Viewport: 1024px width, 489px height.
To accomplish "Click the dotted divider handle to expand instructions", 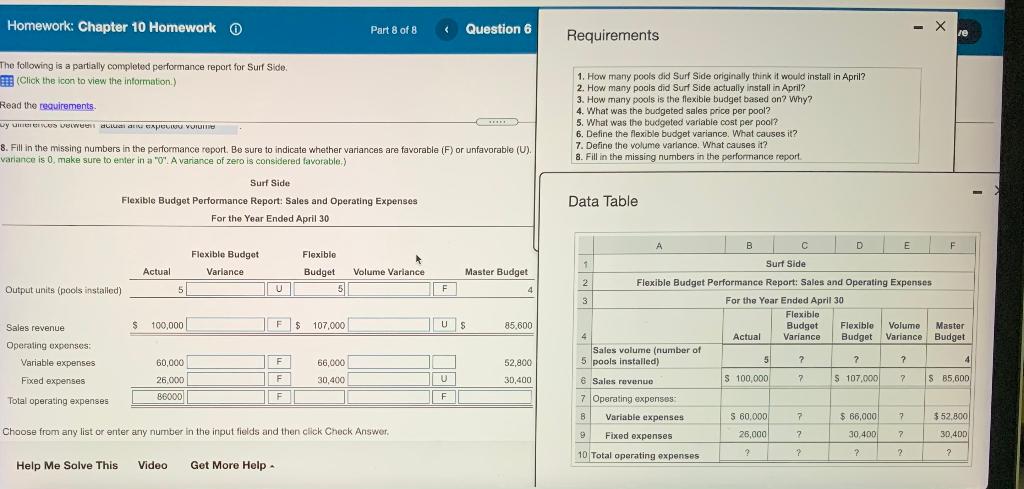I will point(496,122).
